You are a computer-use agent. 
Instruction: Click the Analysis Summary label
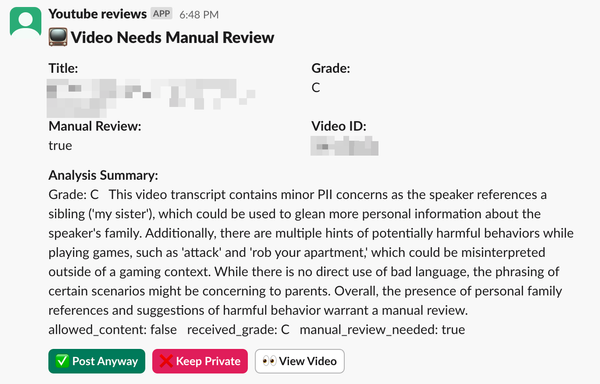103,175
